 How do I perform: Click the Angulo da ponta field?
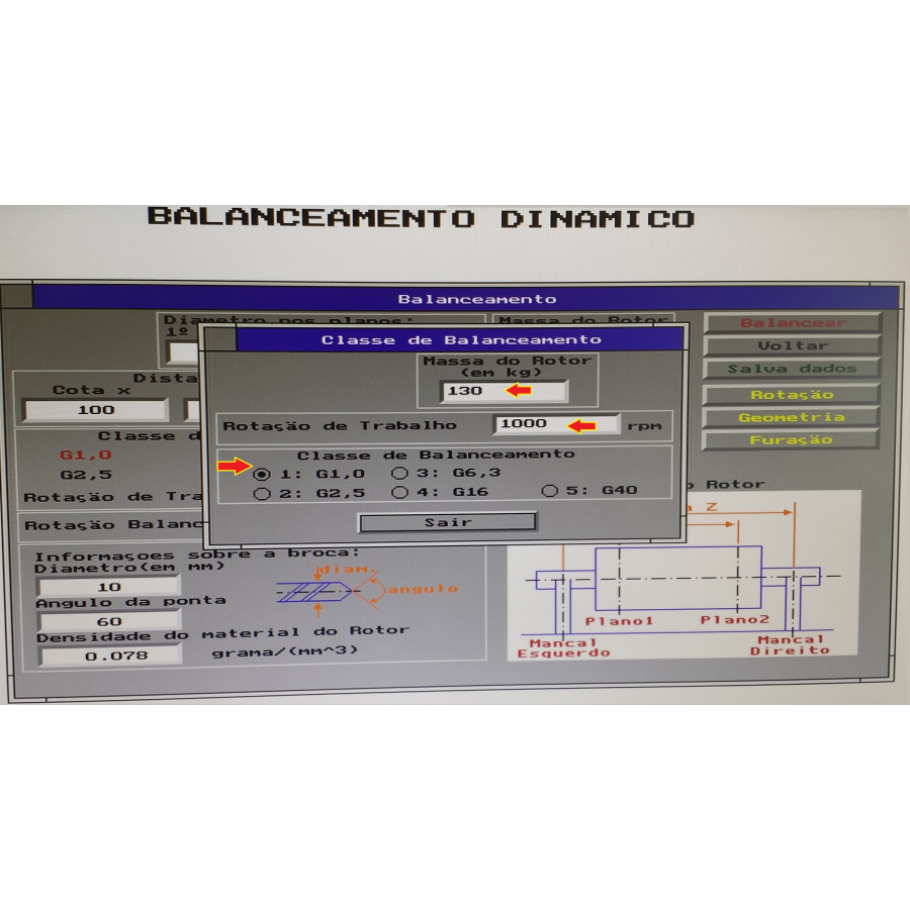coord(109,621)
